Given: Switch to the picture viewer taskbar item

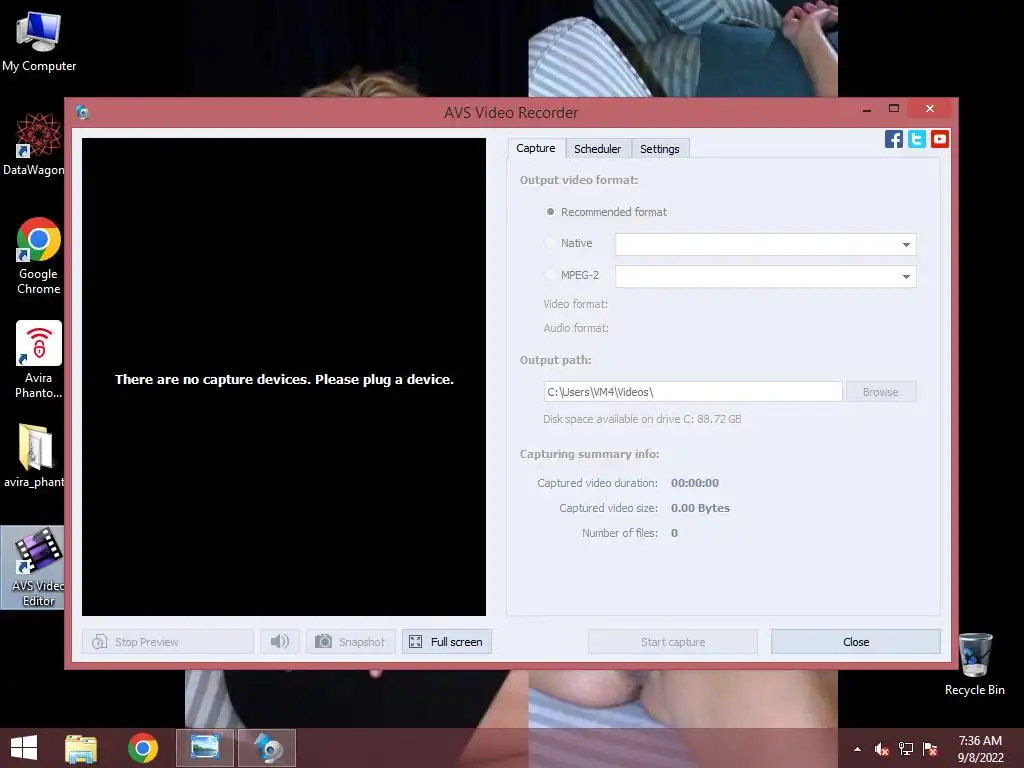Looking at the screenshot, I should point(204,748).
